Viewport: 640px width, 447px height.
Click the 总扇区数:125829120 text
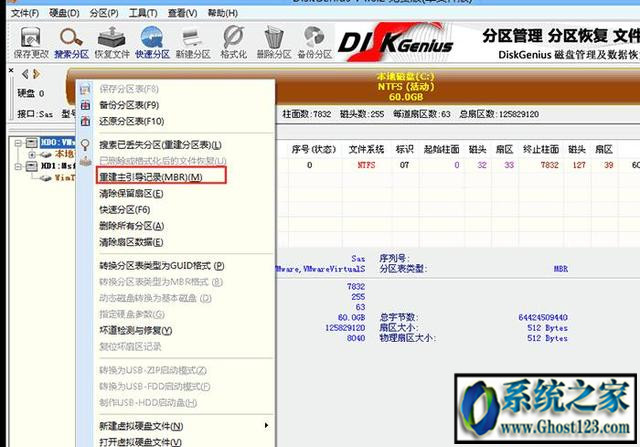[499, 114]
